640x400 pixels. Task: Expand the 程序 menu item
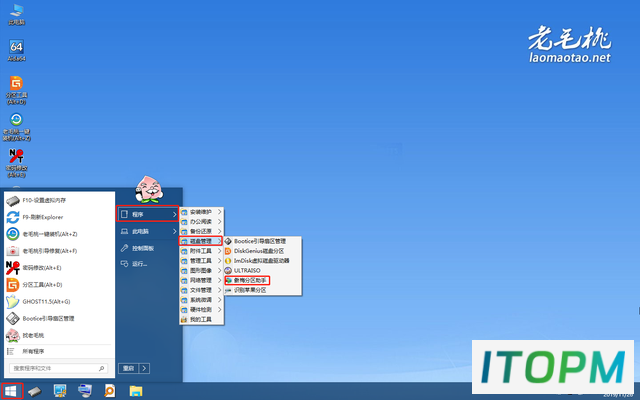148,214
